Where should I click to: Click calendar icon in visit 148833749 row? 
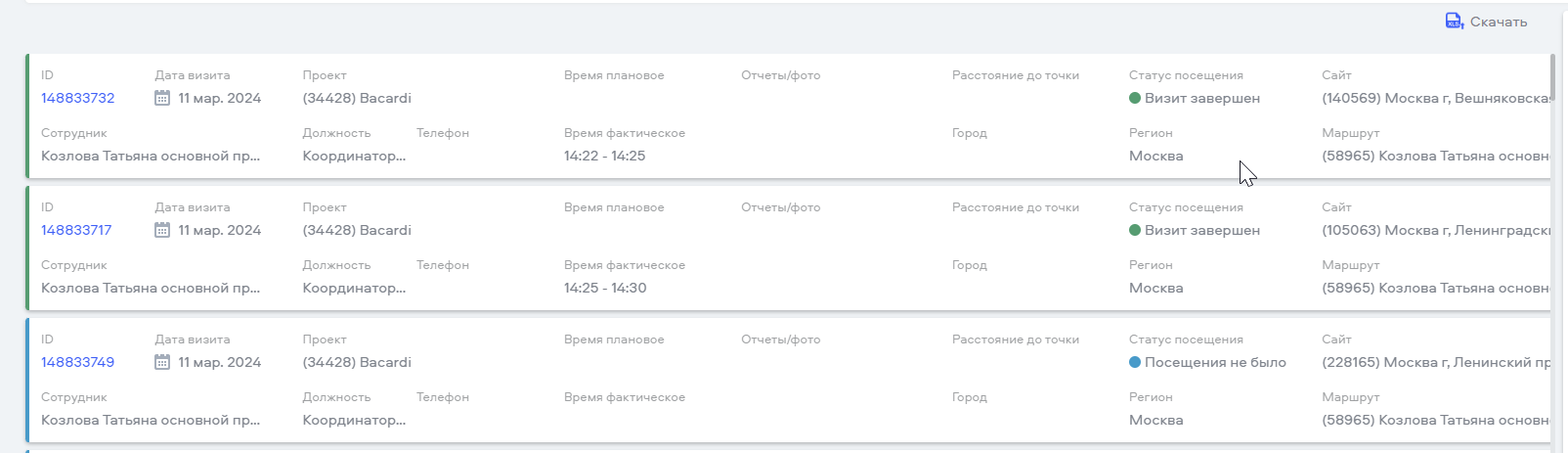coord(162,362)
